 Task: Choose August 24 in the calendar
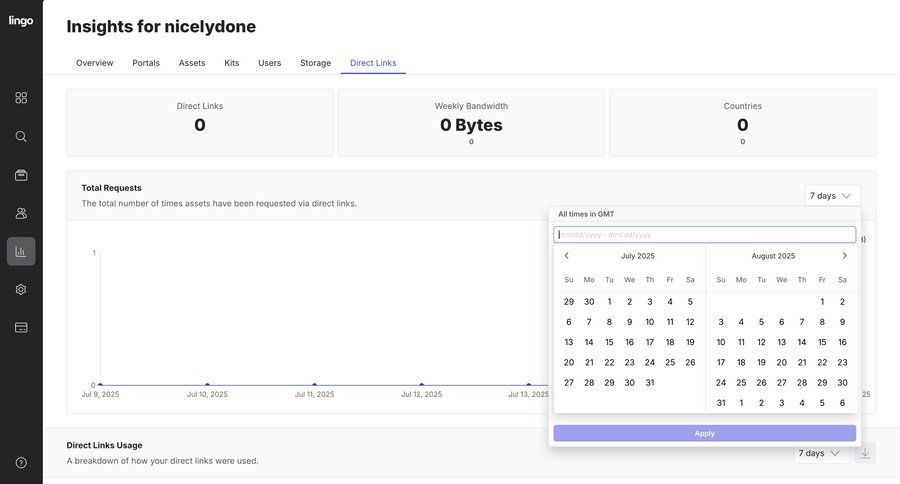[721, 382]
